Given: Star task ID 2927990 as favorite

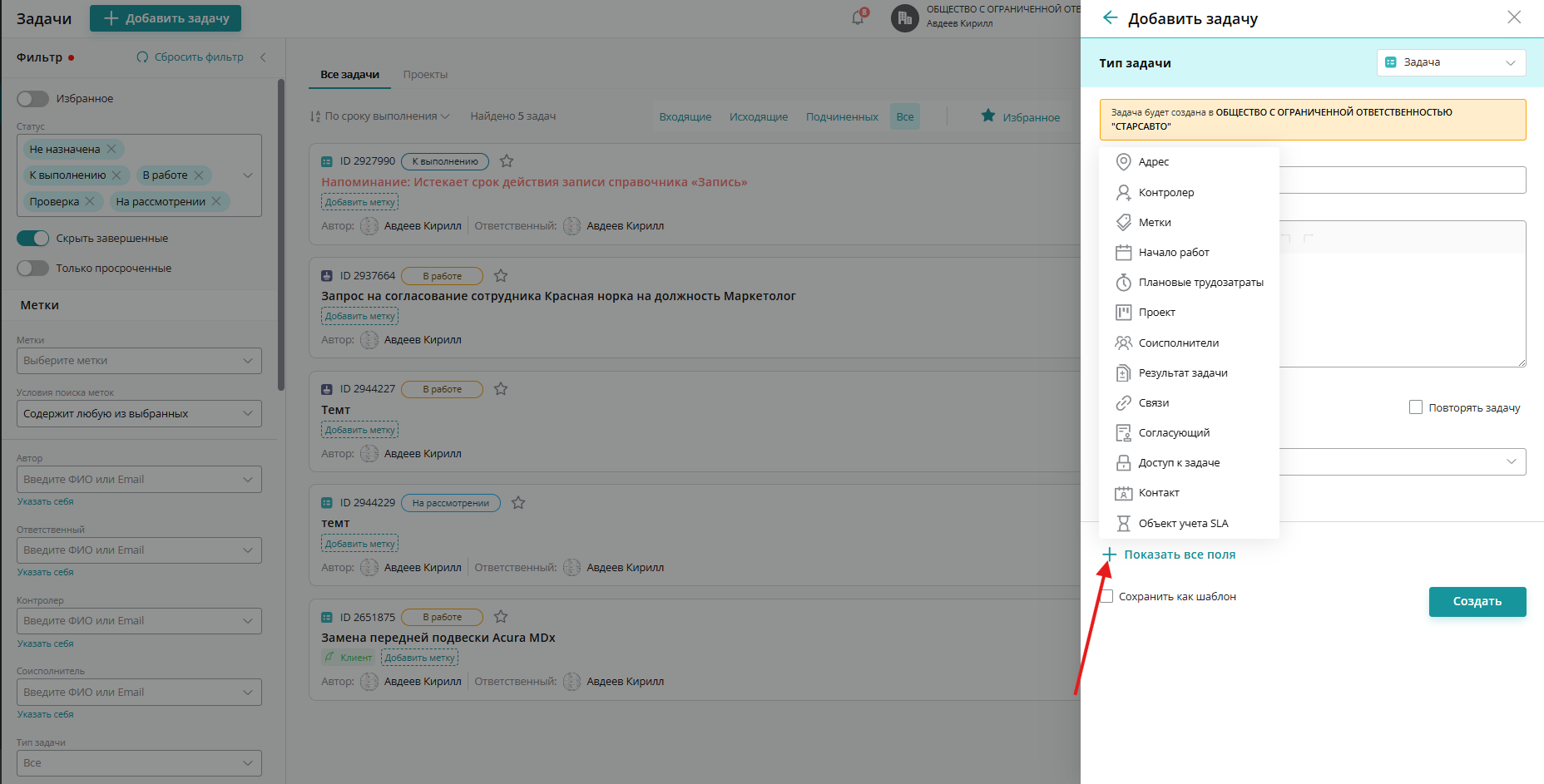Looking at the screenshot, I should 507,161.
